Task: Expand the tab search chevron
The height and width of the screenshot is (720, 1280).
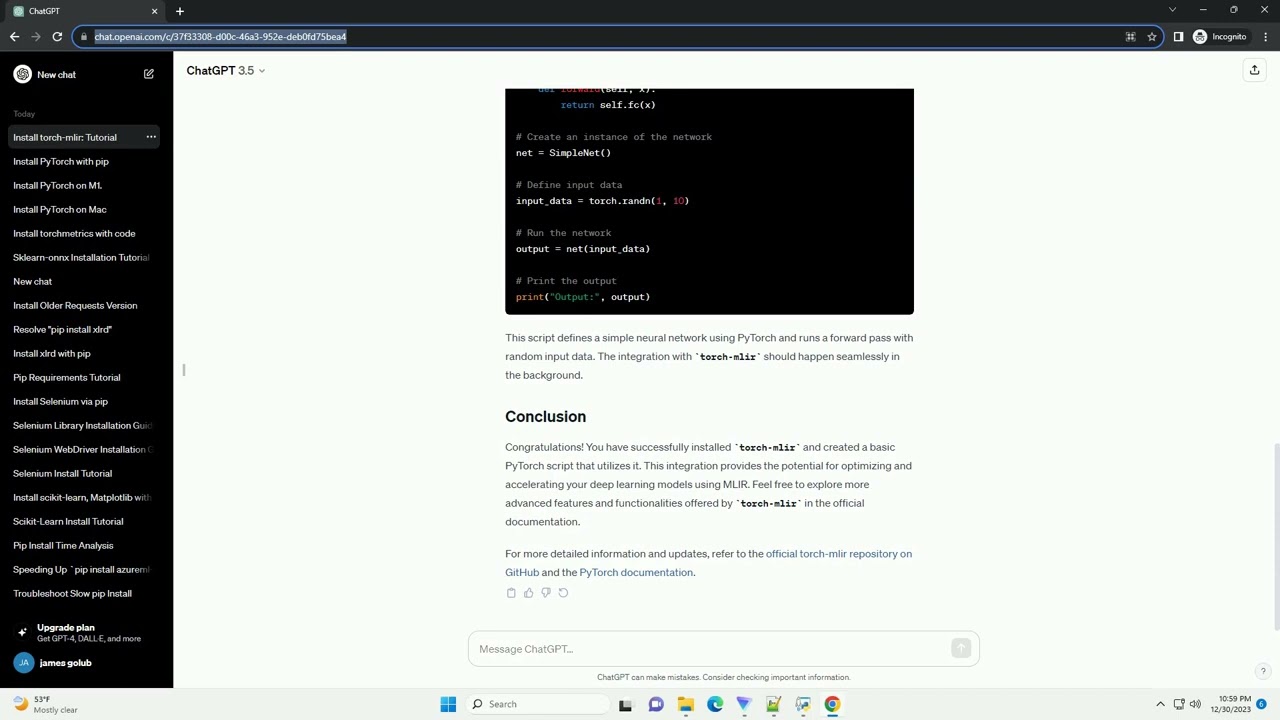Action: coord(1173,10)
